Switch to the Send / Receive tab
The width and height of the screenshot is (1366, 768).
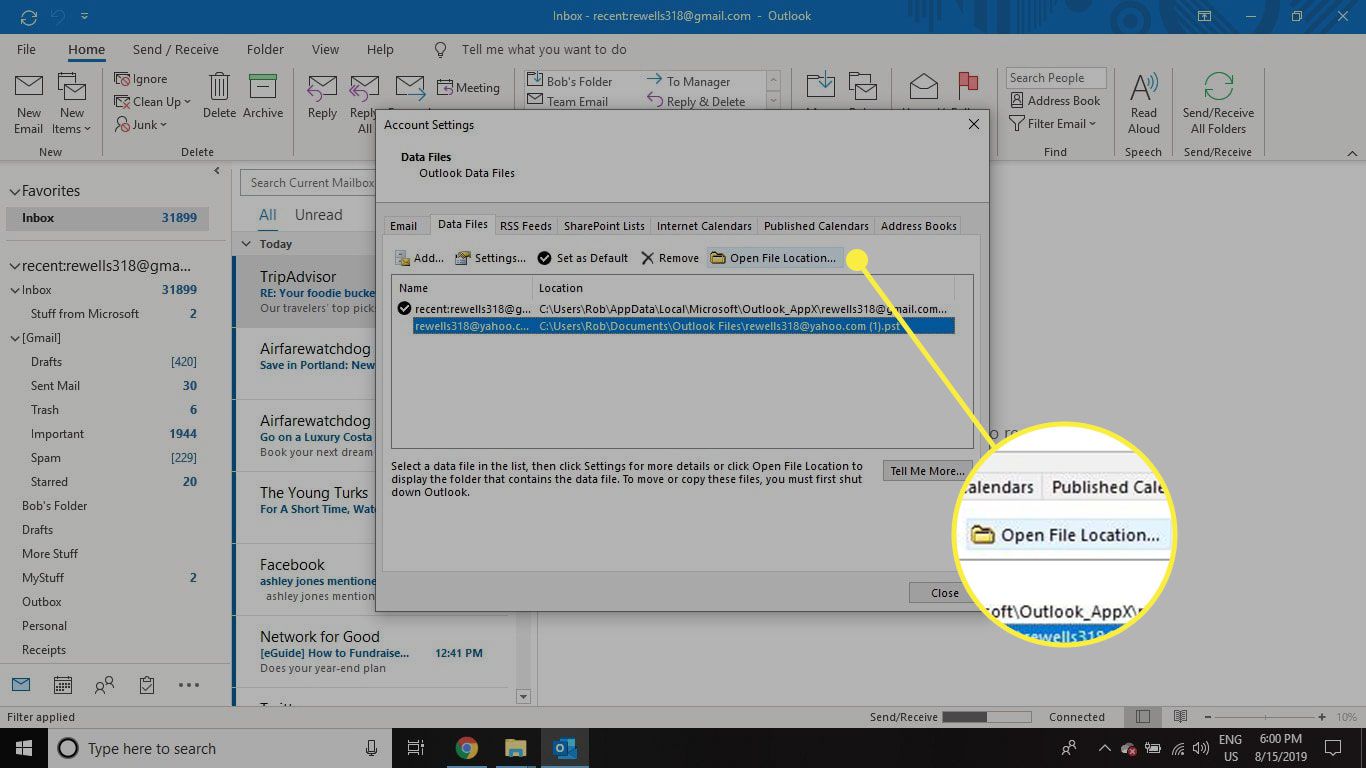pyautogui.click(x=176, y=49)
